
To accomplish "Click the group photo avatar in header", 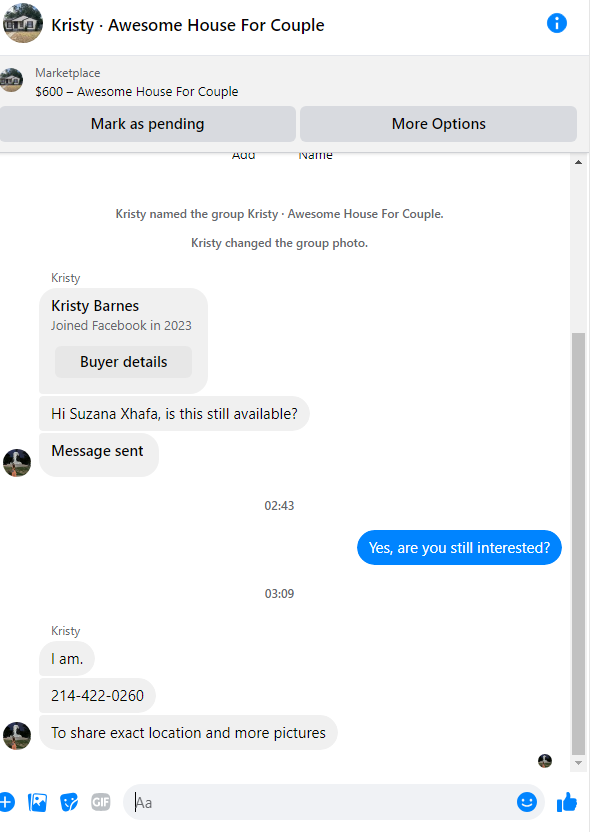I will tap(22, 23).
